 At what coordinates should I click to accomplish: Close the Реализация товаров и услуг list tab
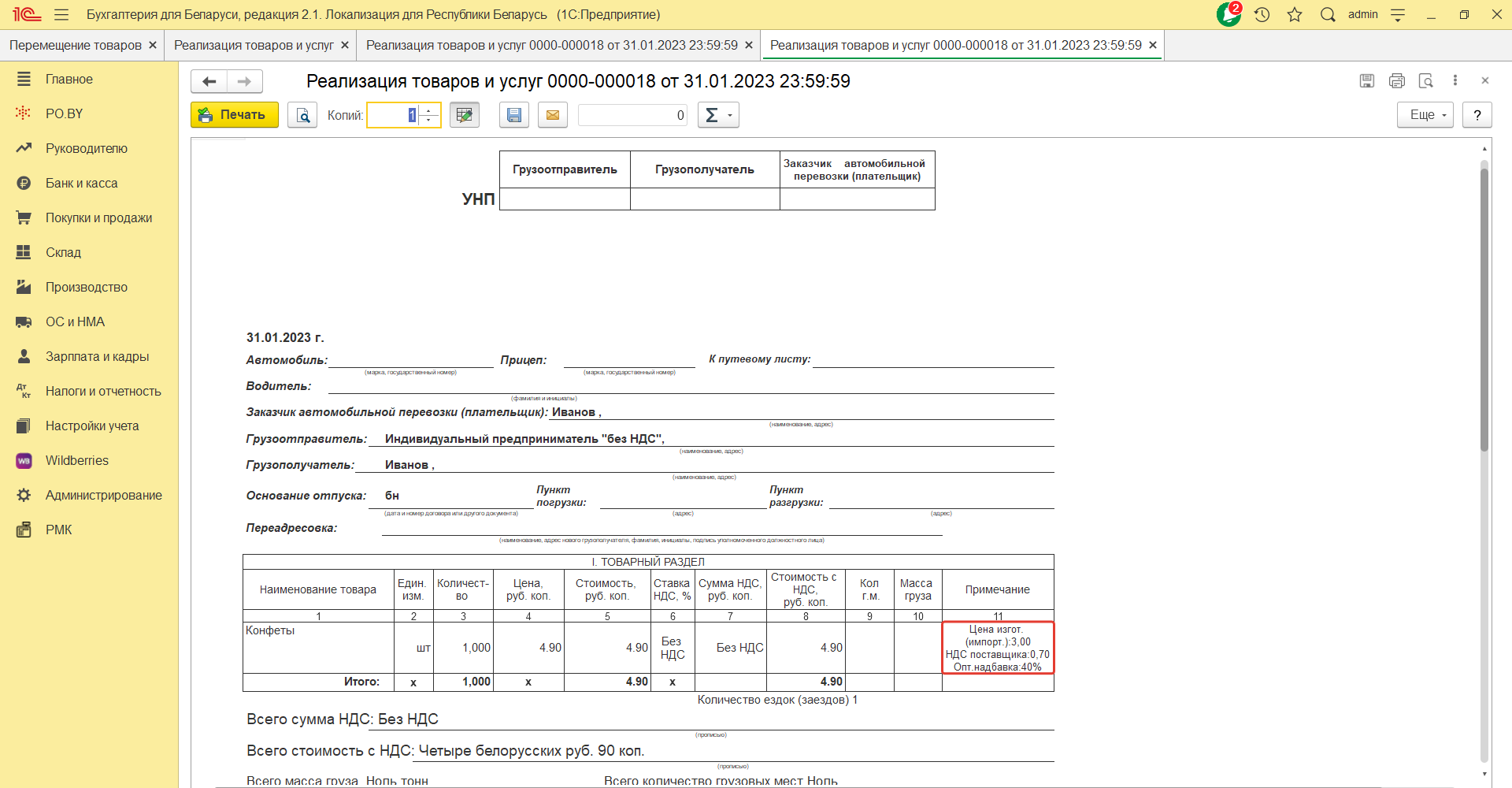tap(345, 46)
